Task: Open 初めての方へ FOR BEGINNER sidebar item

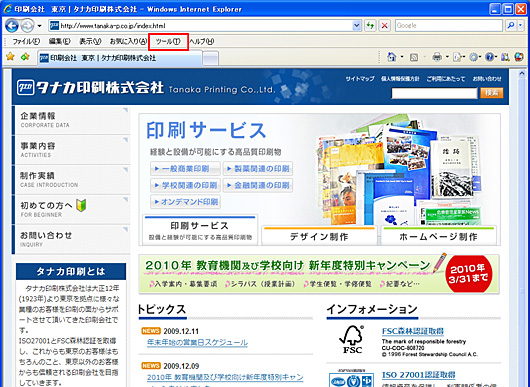Action: [x=71, y=209]
